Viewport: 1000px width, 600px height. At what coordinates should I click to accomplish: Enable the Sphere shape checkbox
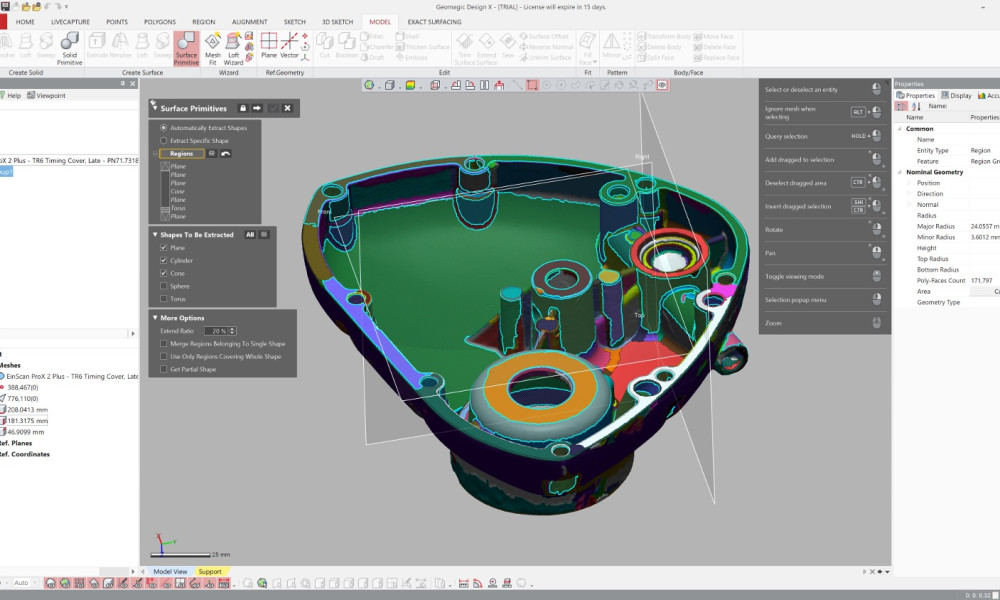(164, 286)
